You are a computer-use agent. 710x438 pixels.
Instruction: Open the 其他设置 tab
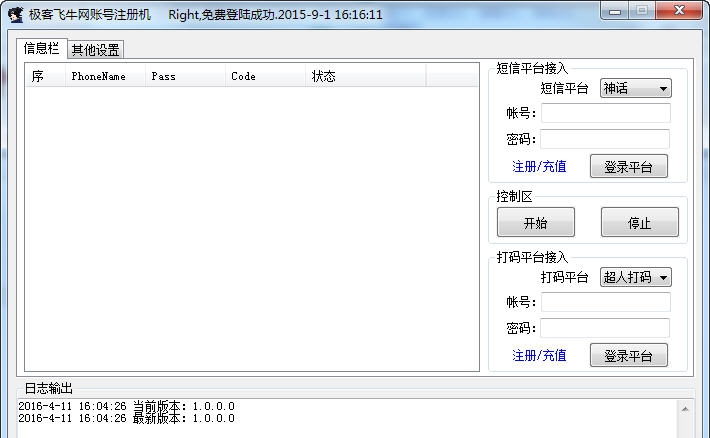pos(96,50)
